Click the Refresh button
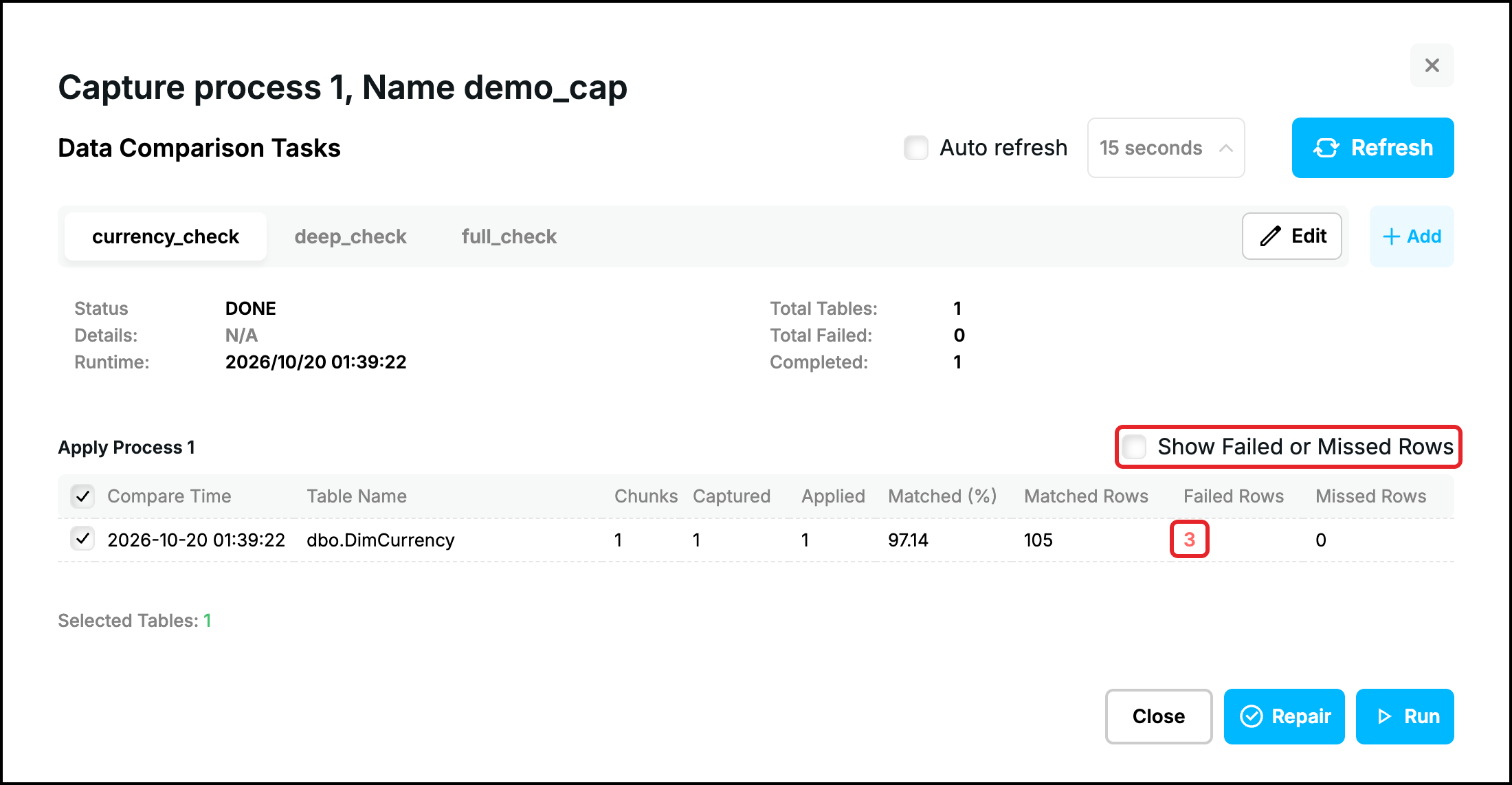1512x785 pixels. pos(1372,148)
